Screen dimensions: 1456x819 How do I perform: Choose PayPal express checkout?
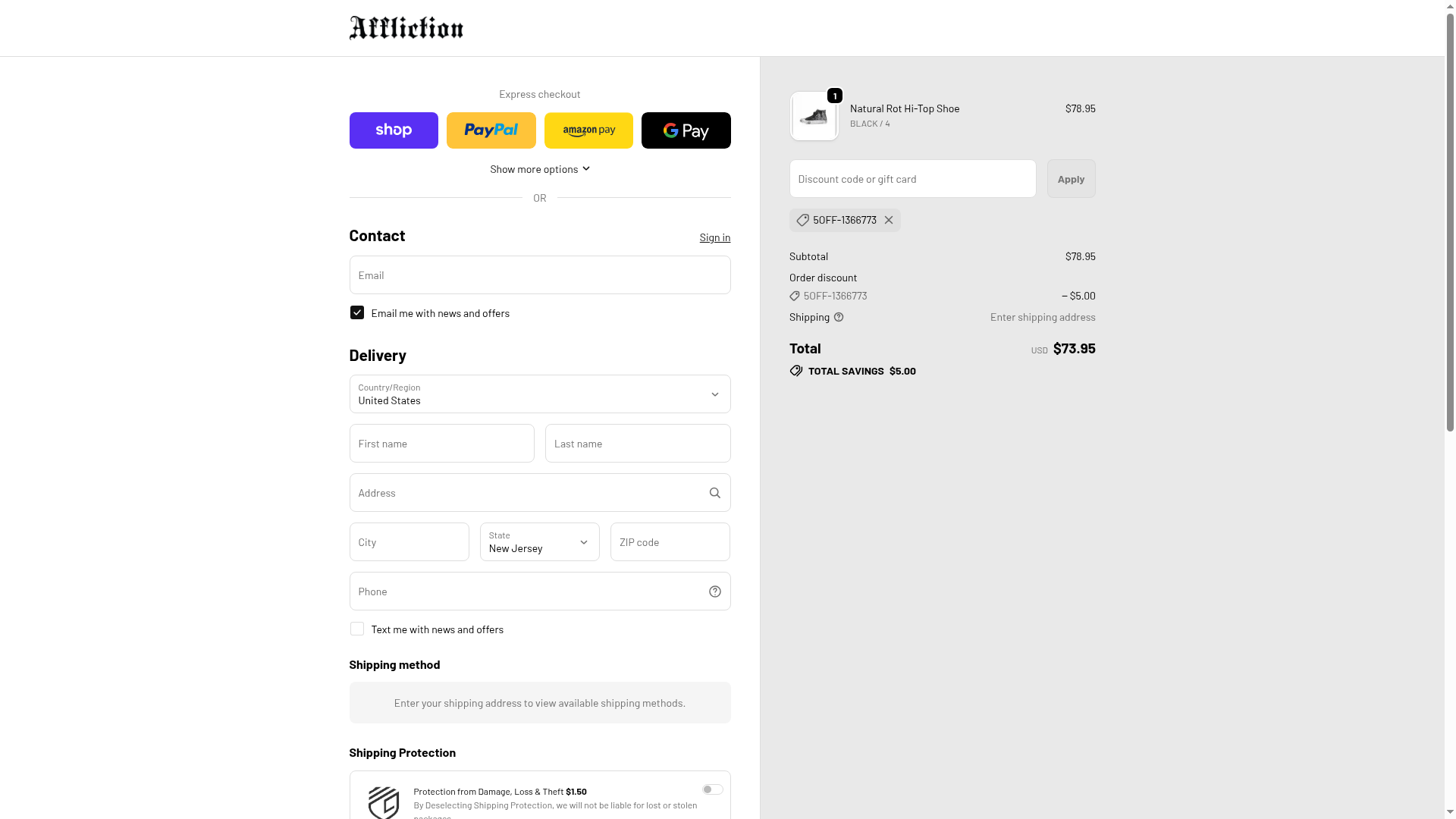click(491, 130)
